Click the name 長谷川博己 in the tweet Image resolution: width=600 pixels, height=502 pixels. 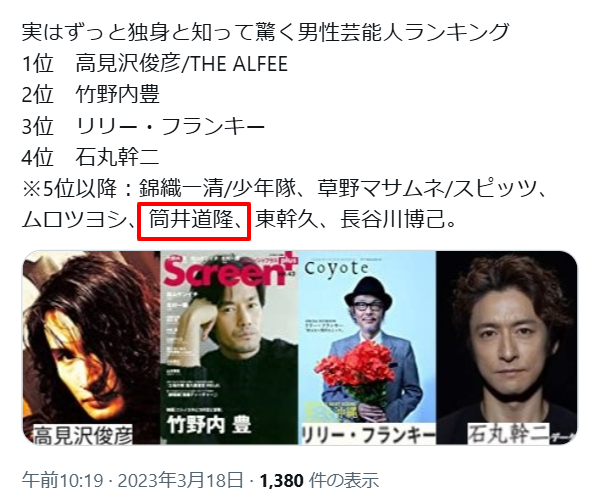pos(393,219)
